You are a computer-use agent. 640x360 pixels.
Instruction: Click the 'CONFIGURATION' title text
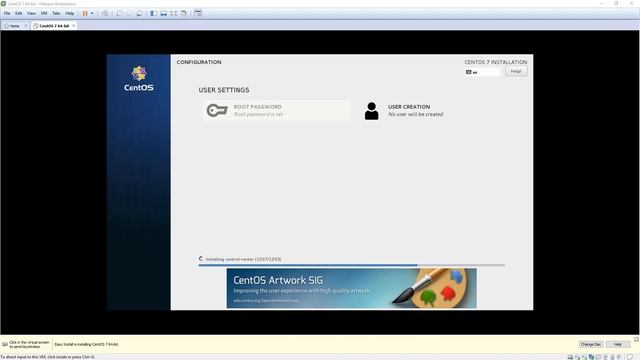coord(199,62)
